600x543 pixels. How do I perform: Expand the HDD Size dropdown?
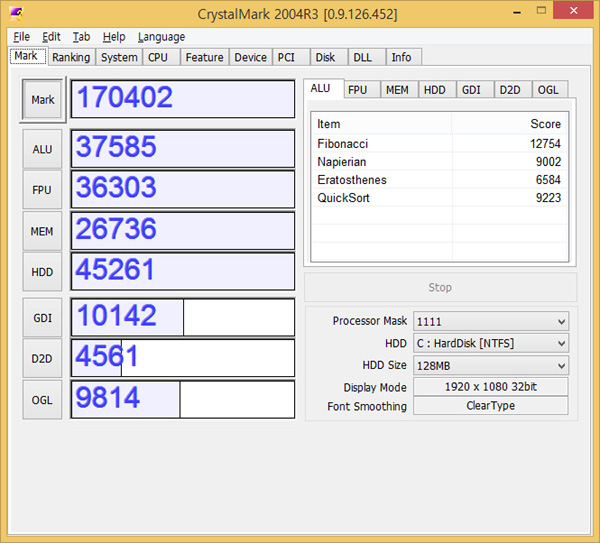(490, 365)
